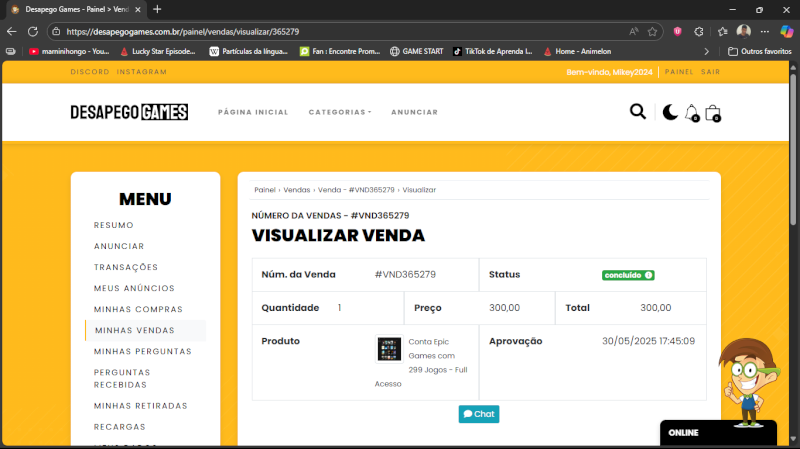Open the DISCORD link
Screen dimensions: 800x449
[x=90, y=72]
